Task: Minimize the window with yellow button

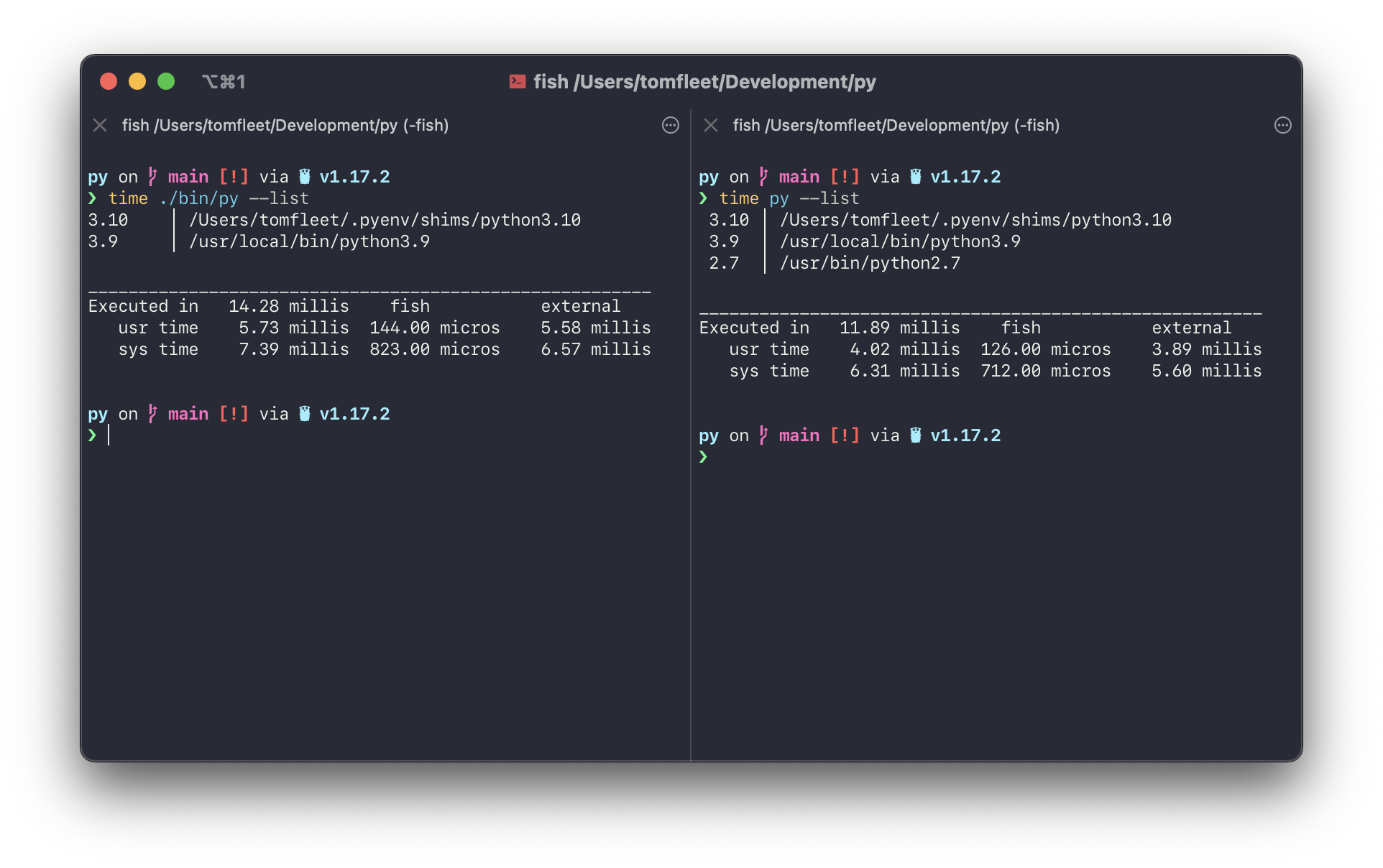Action: click(137, 81)
